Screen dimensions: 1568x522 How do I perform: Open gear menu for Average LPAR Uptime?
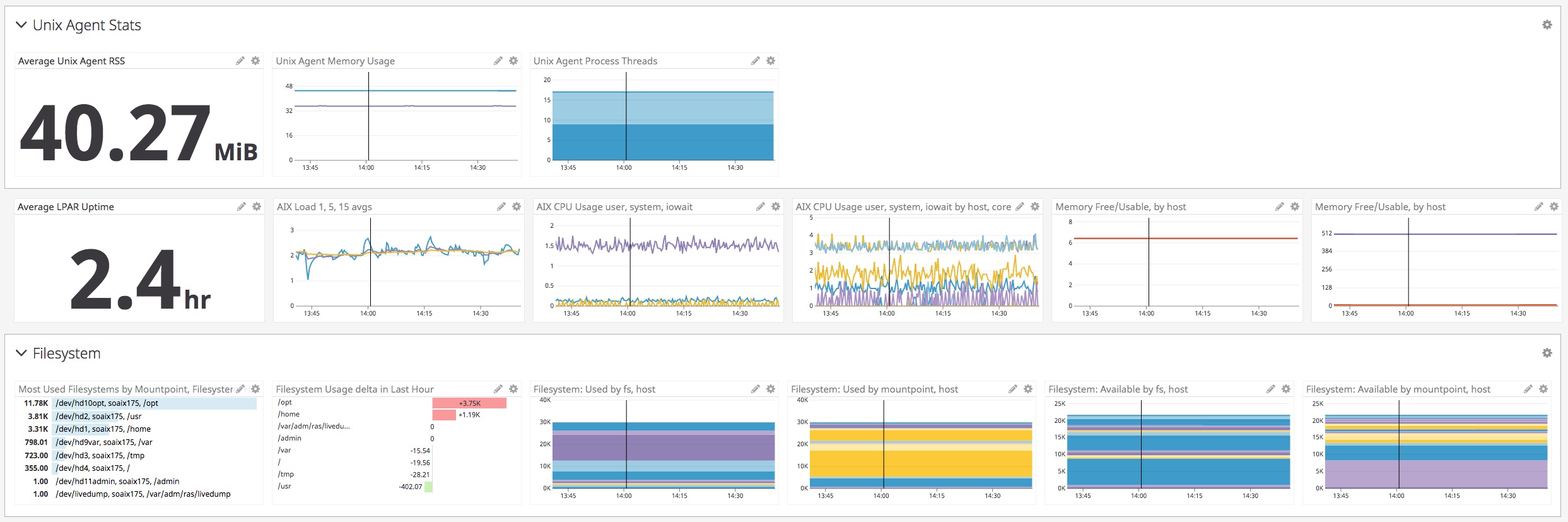point(257,206)
